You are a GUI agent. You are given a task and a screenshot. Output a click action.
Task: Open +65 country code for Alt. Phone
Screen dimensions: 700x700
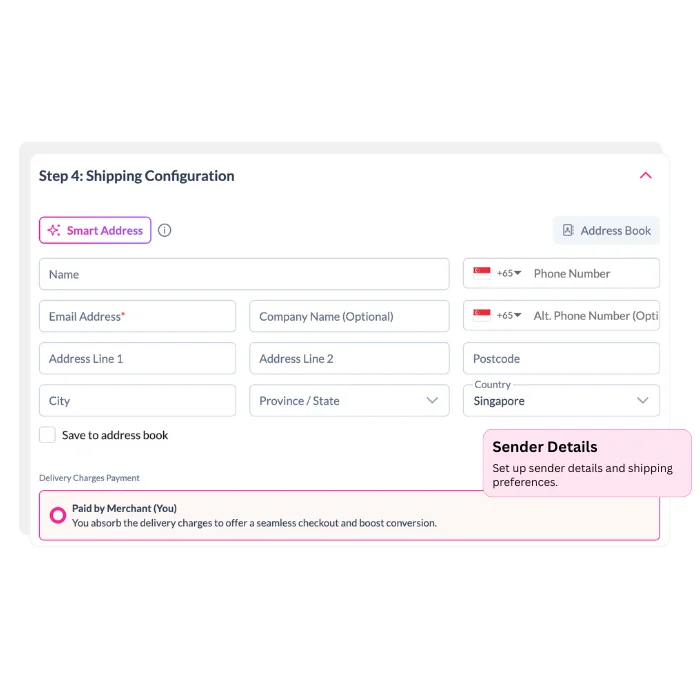tap(509, 315)
